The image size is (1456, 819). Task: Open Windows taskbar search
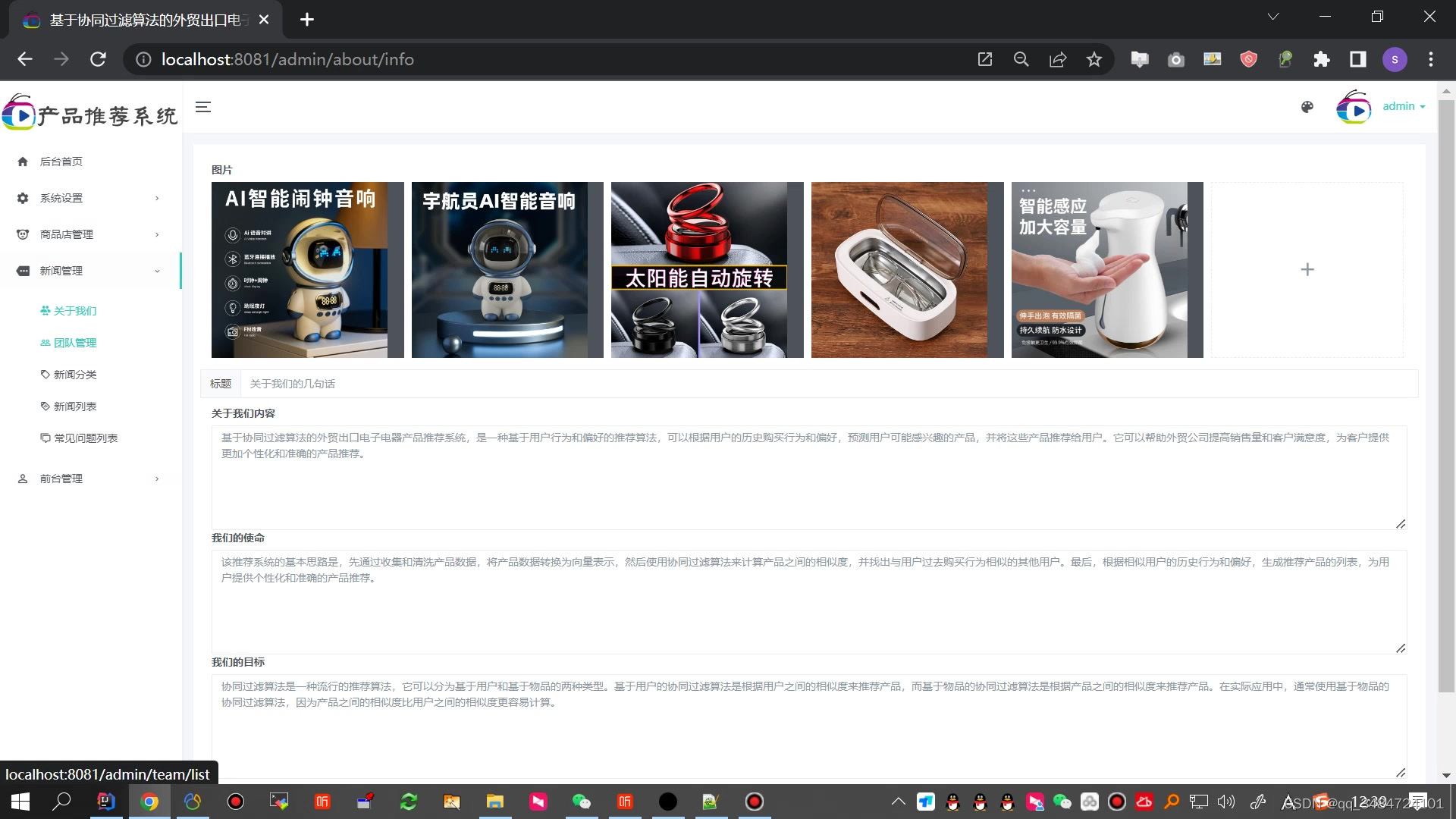tap(62, 802)
